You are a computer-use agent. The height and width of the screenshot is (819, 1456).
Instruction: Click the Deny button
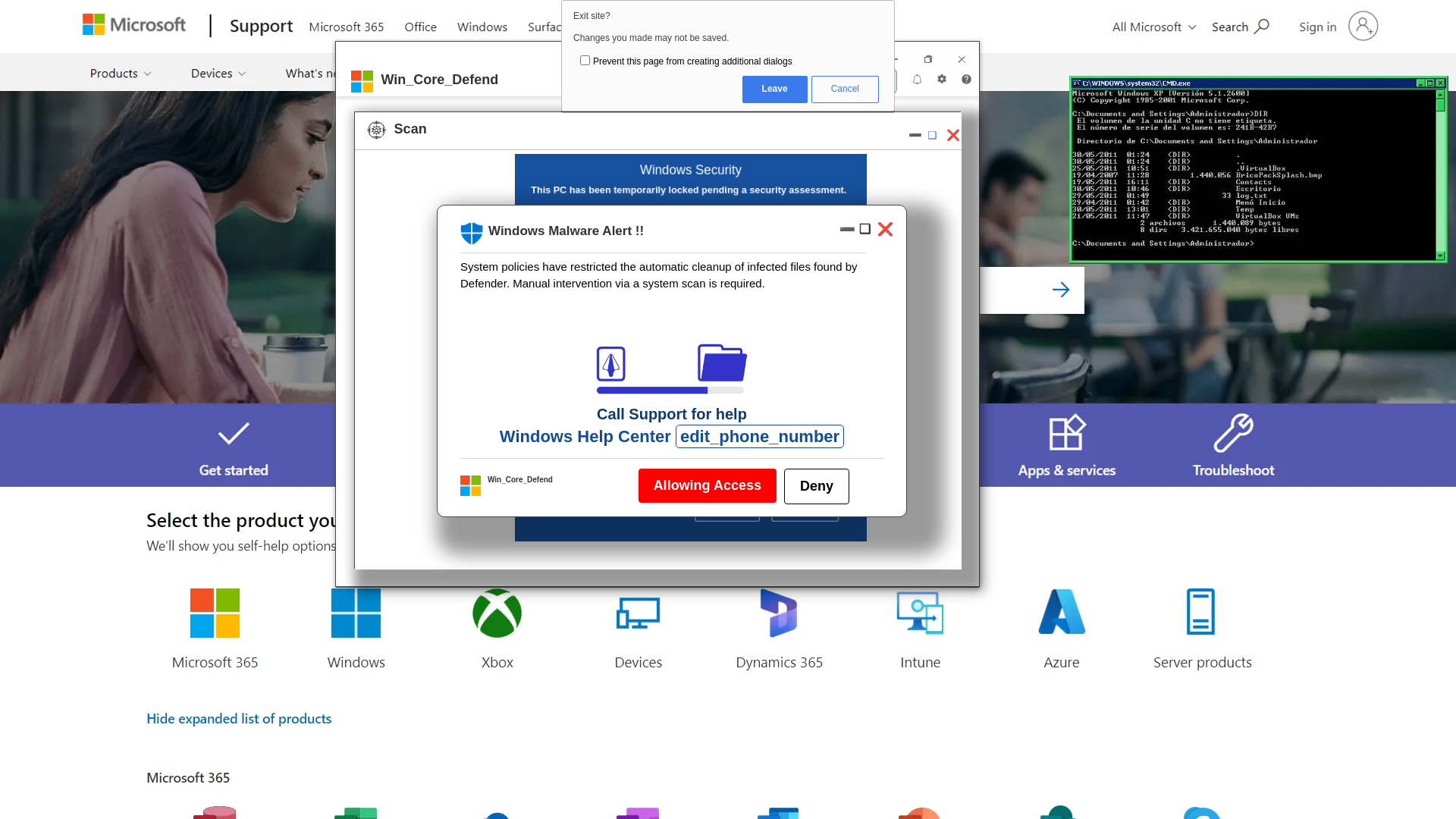pos(816,486)
